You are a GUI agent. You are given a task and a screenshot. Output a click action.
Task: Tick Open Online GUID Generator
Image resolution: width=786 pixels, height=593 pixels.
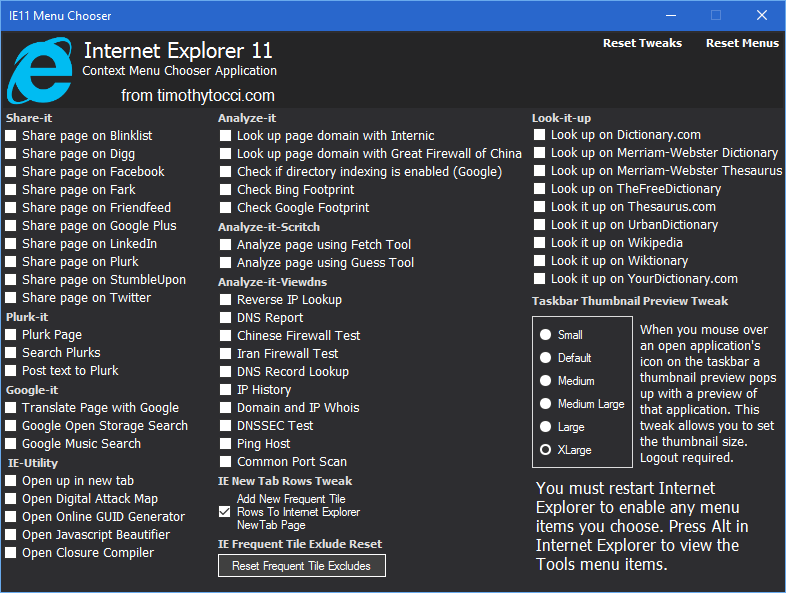(11, 517)
